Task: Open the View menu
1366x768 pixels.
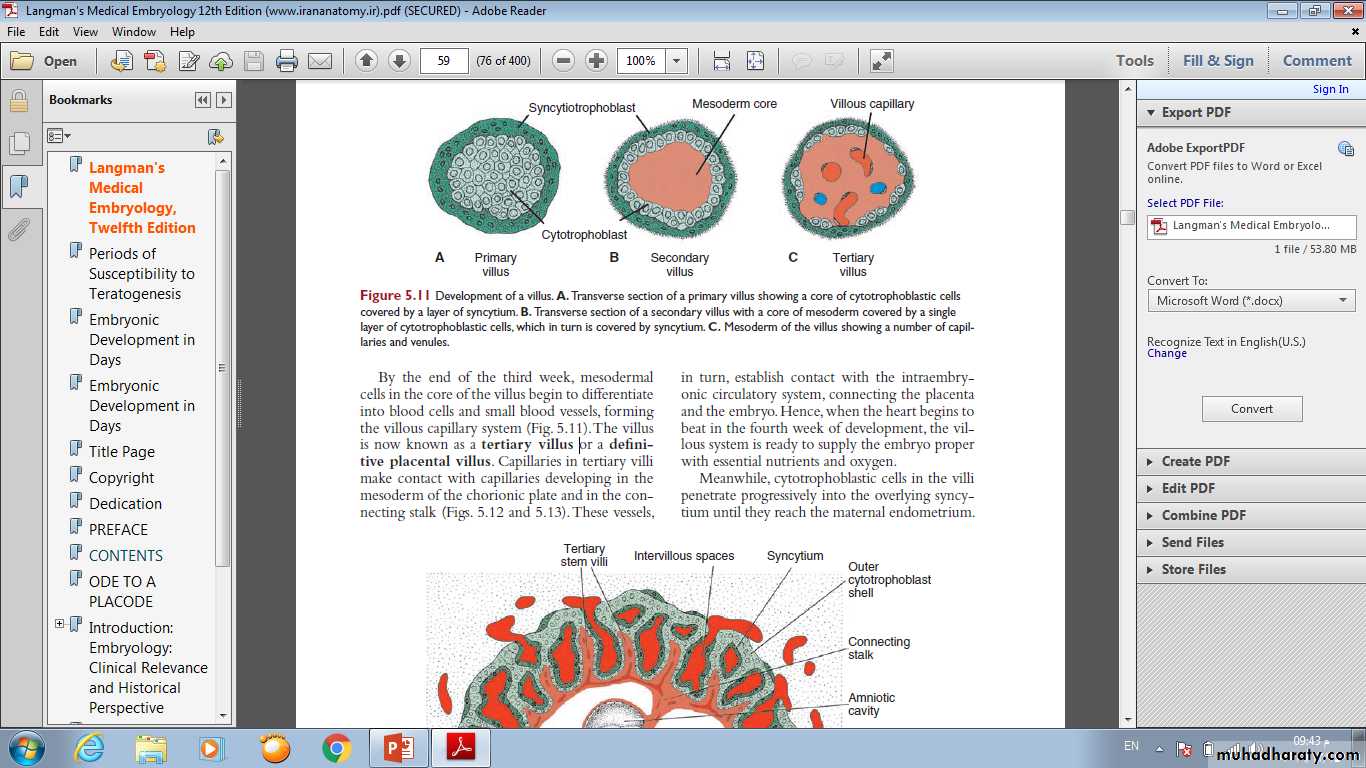Action: tap(85, 32)
